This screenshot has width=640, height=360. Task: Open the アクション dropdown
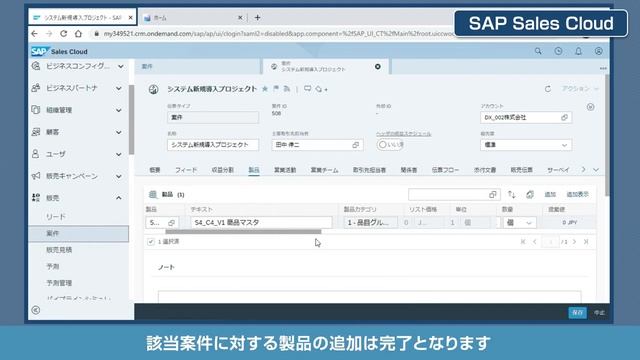580,89
